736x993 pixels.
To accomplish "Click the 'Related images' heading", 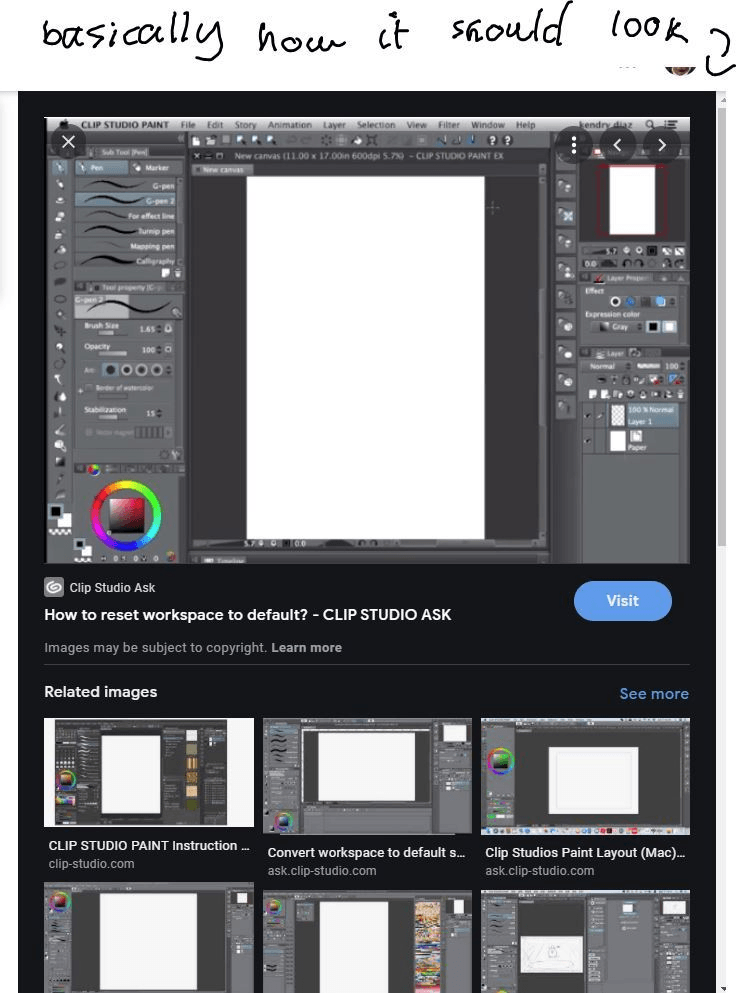I will pos(101,692).
